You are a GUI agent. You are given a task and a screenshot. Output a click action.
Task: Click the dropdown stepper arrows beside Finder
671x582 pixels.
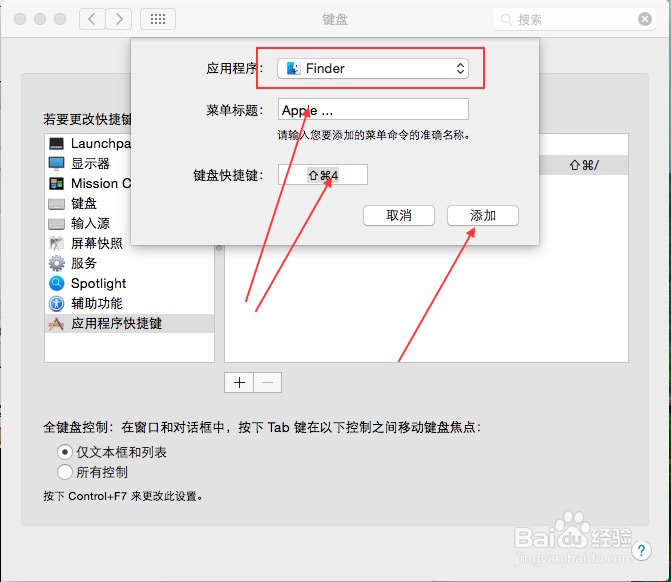point(460,68)
